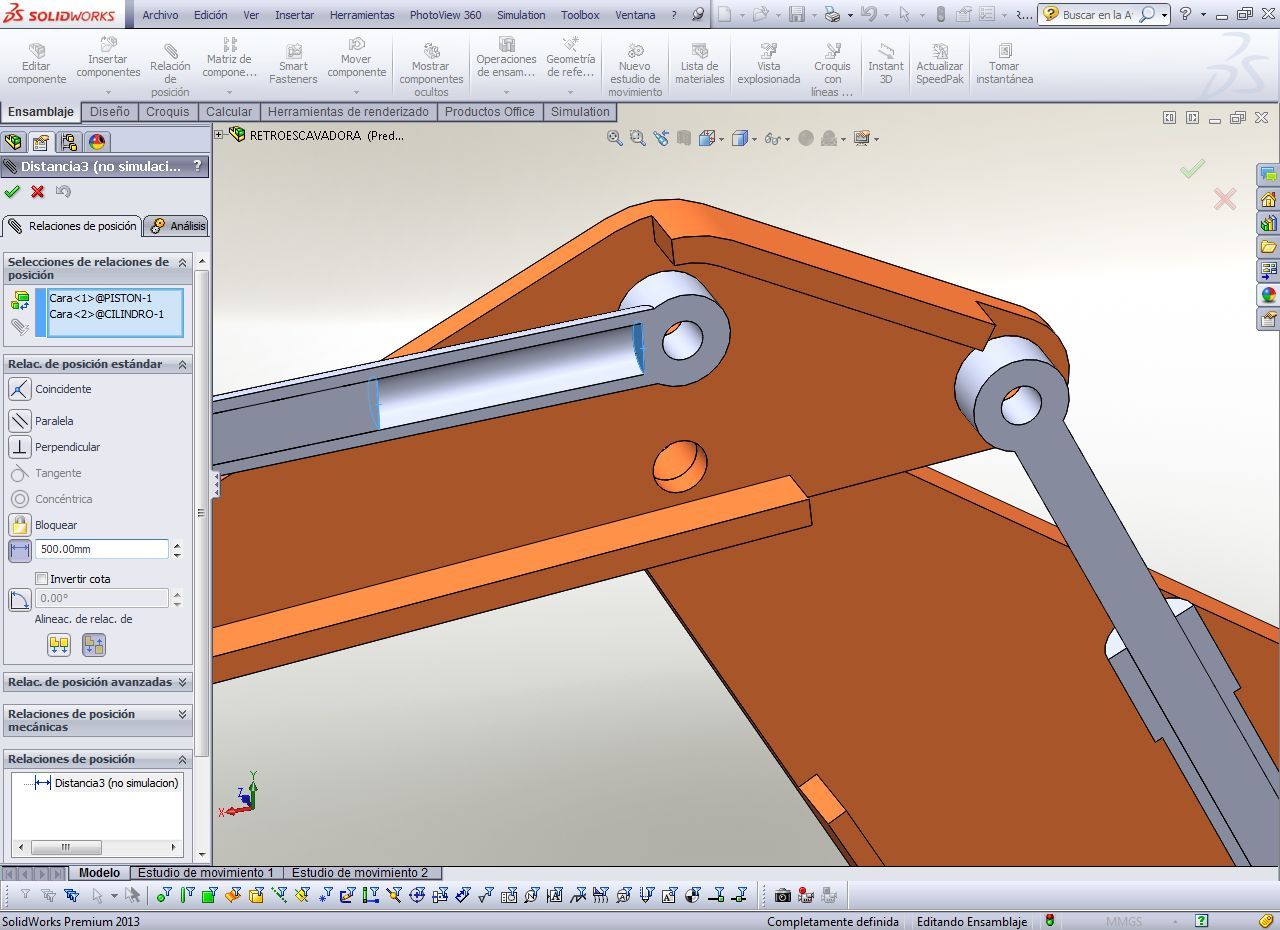Click the 500.00mm distance field
Screen dimensions: 1280x930
click(102, 549)
